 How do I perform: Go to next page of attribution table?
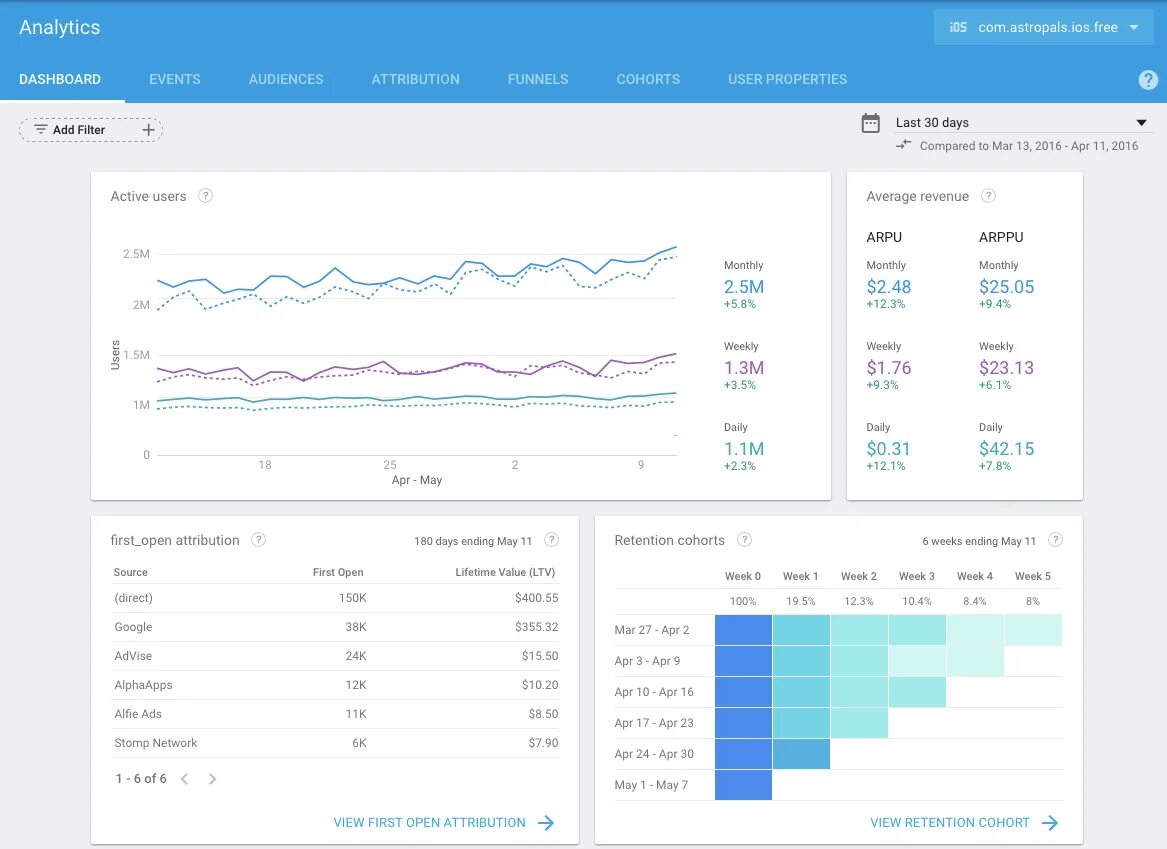(212, 778)
